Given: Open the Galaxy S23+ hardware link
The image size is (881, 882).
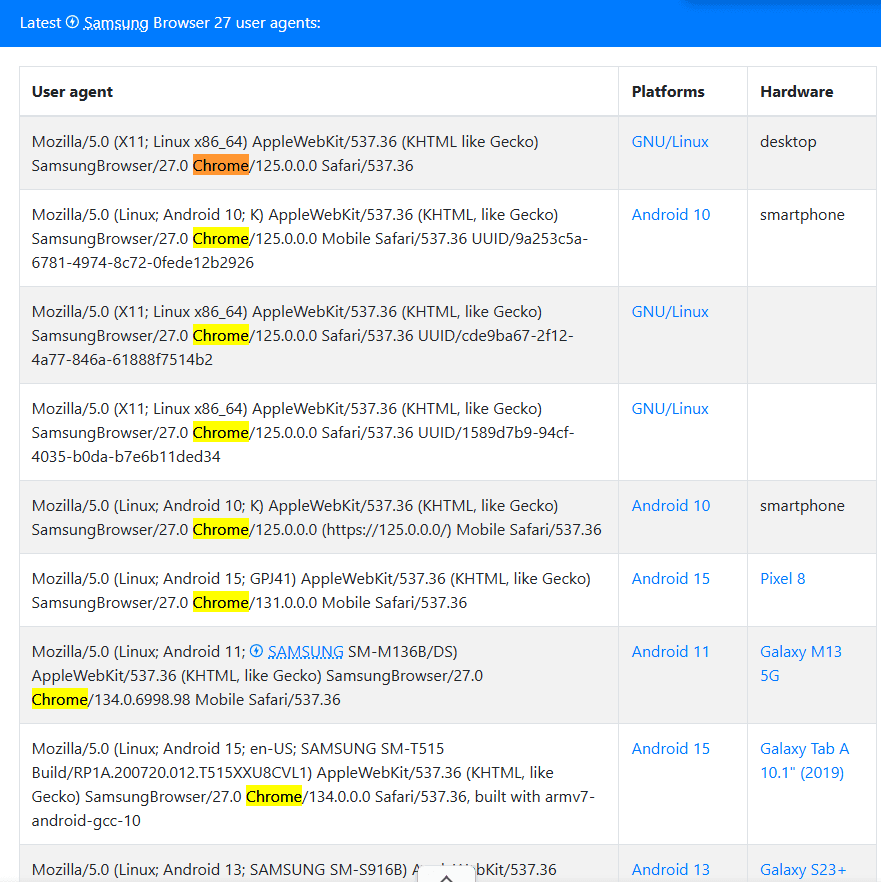Looking at the screenshot, I should 803,870.
